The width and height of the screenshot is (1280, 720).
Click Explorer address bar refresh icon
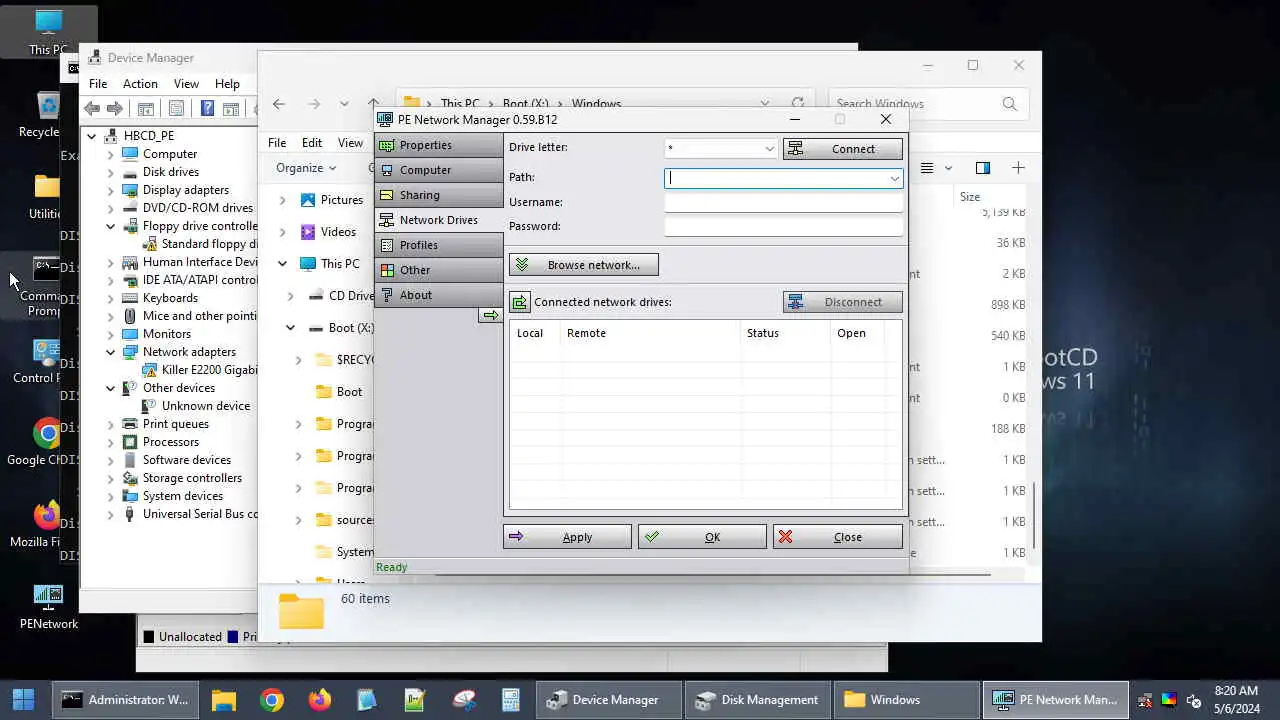[797, 104]
